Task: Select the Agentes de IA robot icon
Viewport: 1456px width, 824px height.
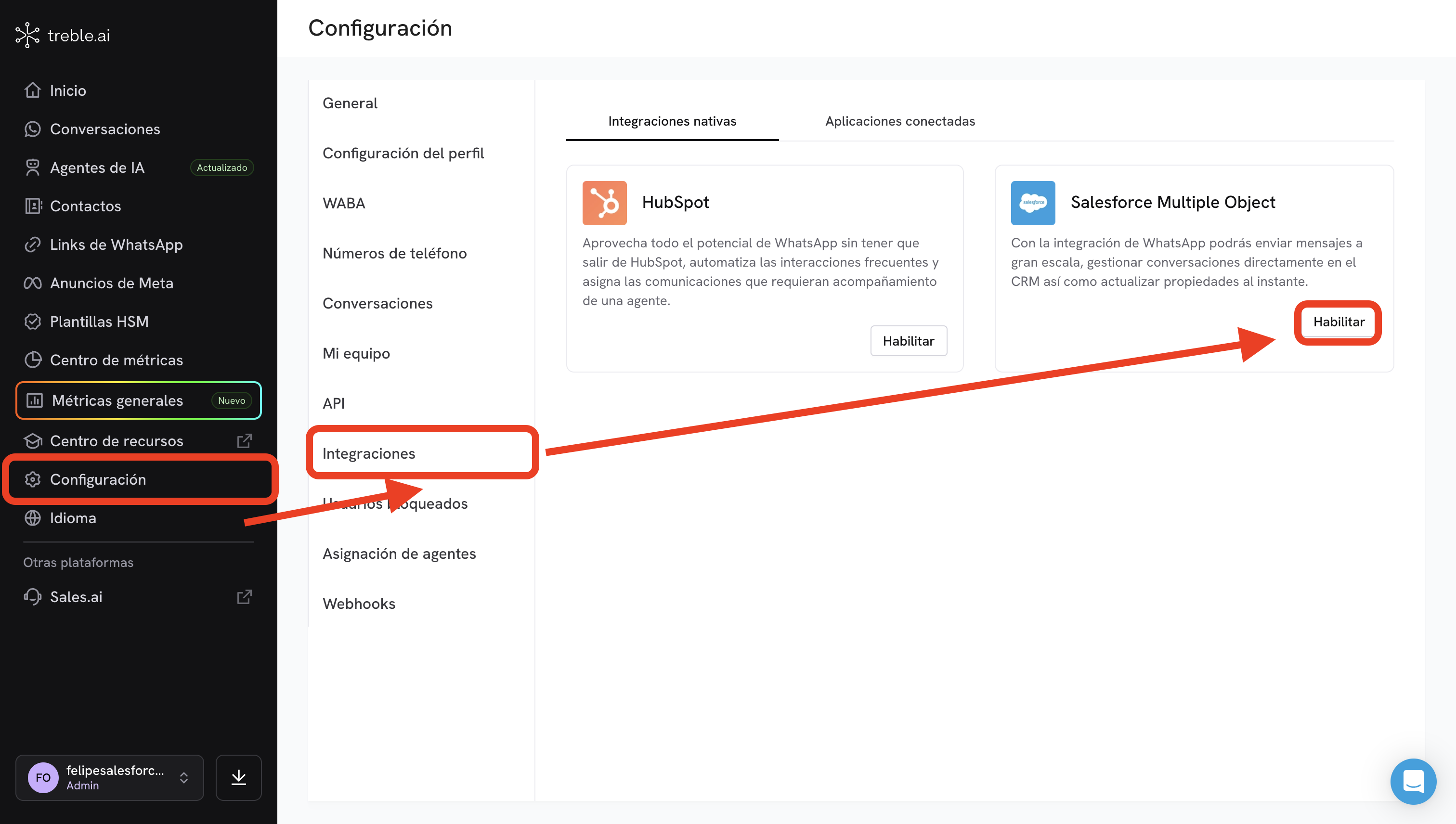Action: point(33,167)
